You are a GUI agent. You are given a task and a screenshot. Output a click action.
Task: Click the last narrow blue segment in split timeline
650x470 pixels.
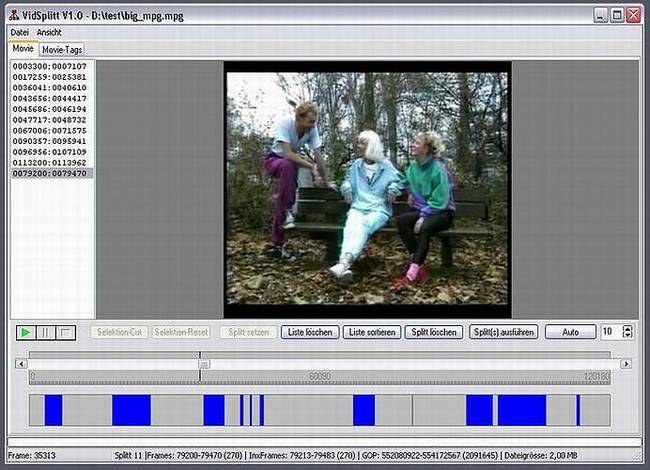pyautogui.click(x=578, y=410)
